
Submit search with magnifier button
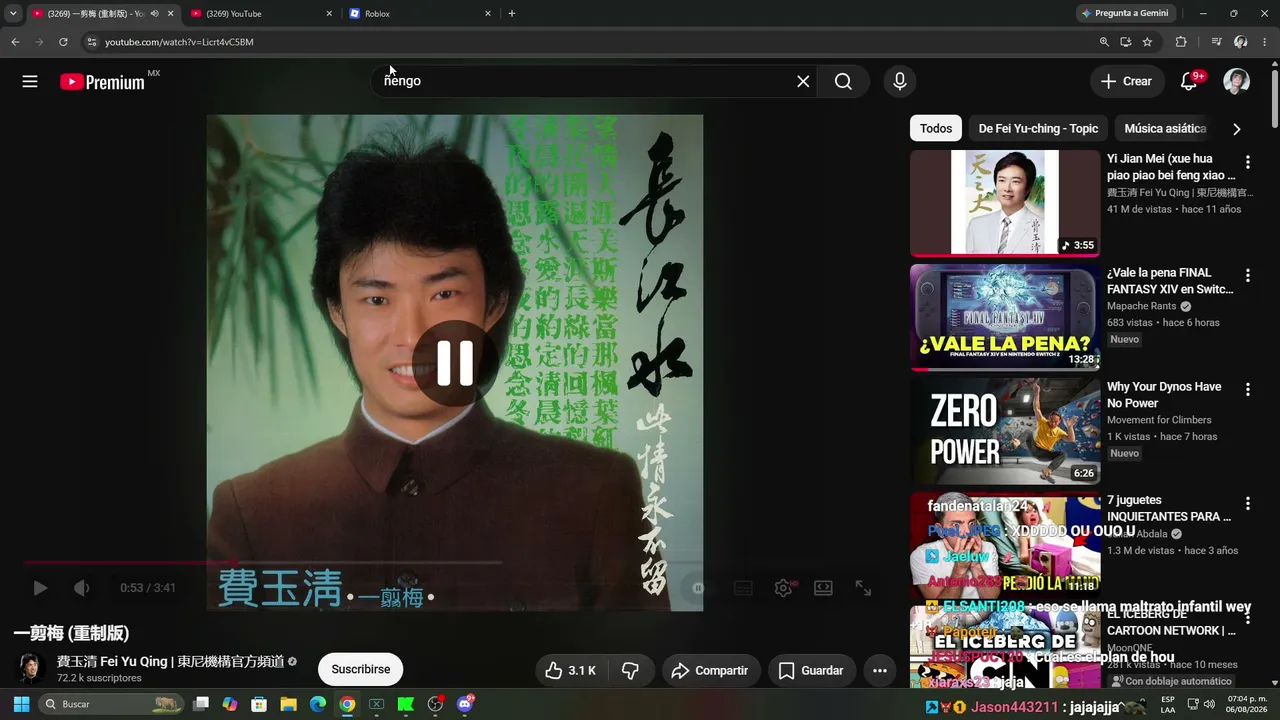tap(843, 81)
